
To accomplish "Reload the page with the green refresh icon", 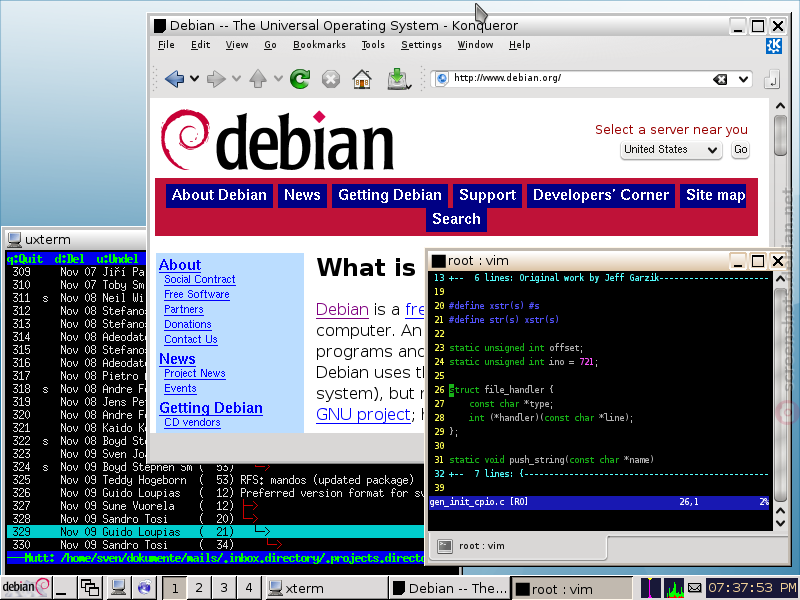I will click(x=300, y=79).
